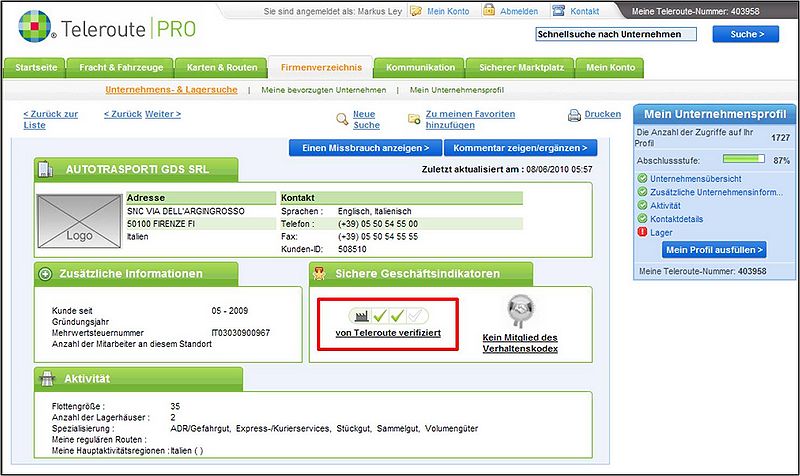Screen dimensions: 800x476
Task: Click the green check beside Unternehmensübersicht
Action: tap(642, 179)
